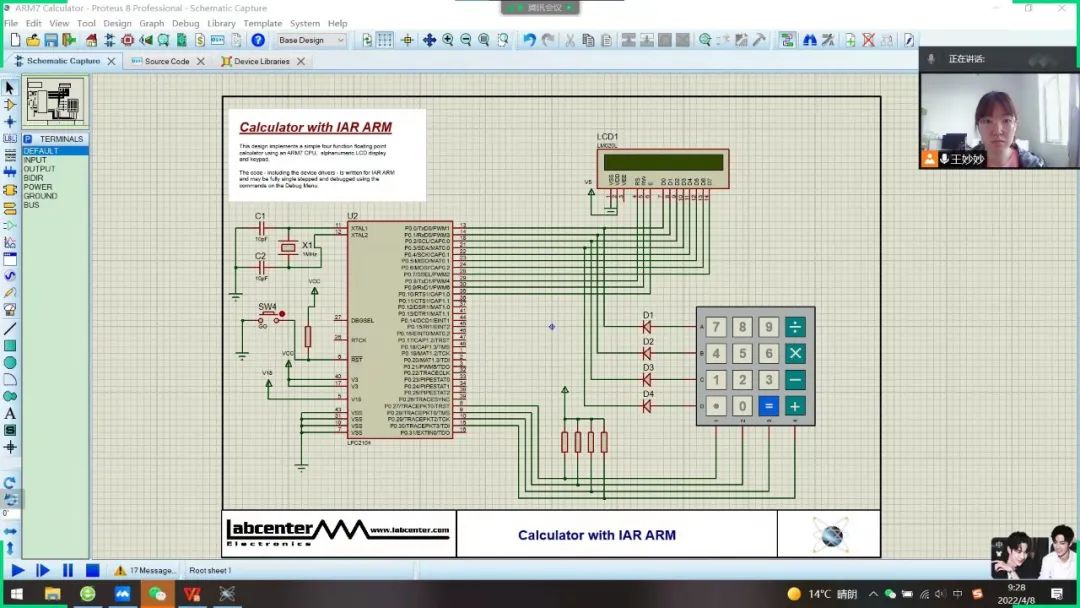Select the BIDIR terminal in the list
Image resolution: width=1080 pixels, height=608 pixels.
pos(33,178)
